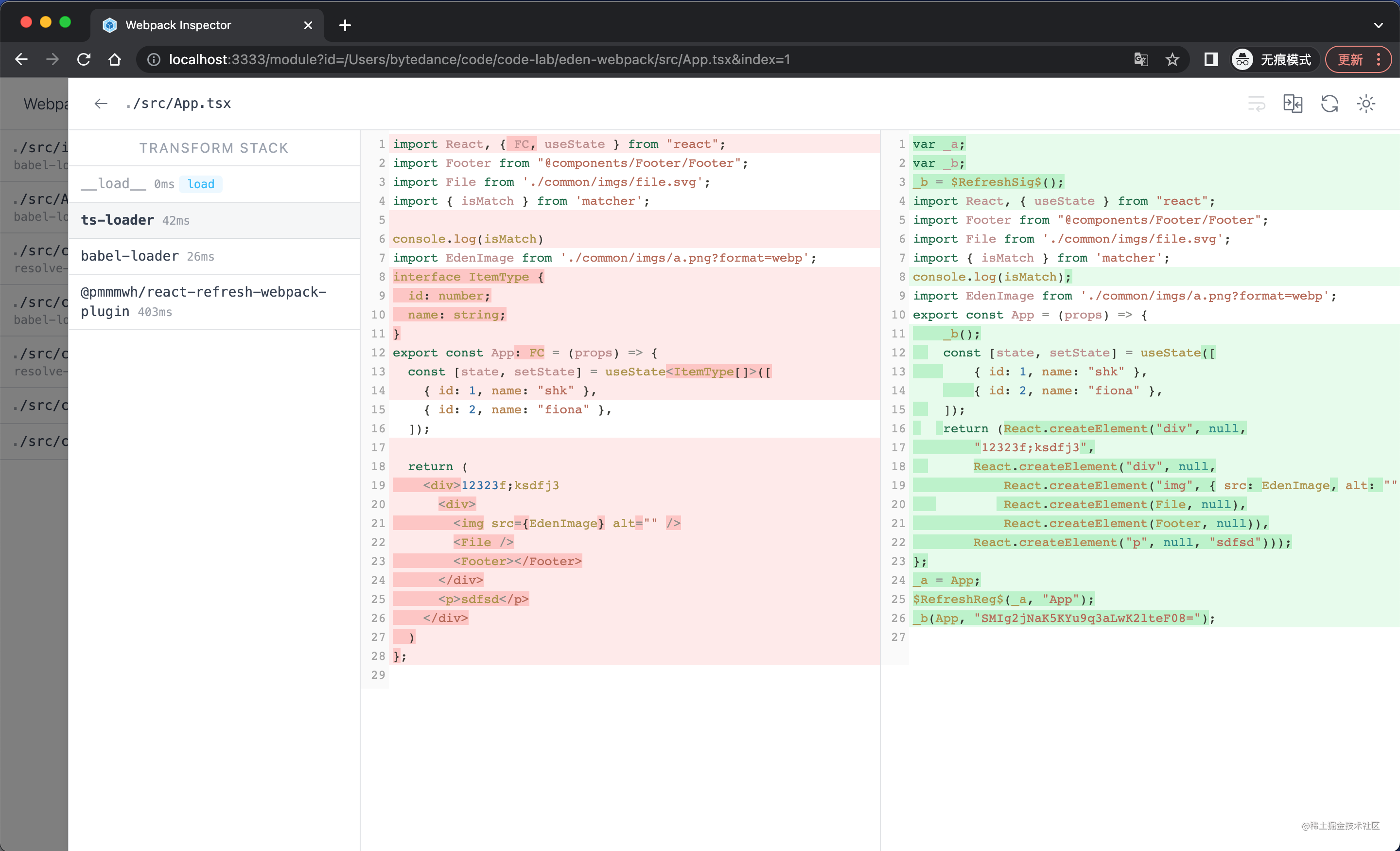This screenshot has width=1400, height=851.
Task: Toggle the side-by-side diff view icon
Action: click(1293, 104)
